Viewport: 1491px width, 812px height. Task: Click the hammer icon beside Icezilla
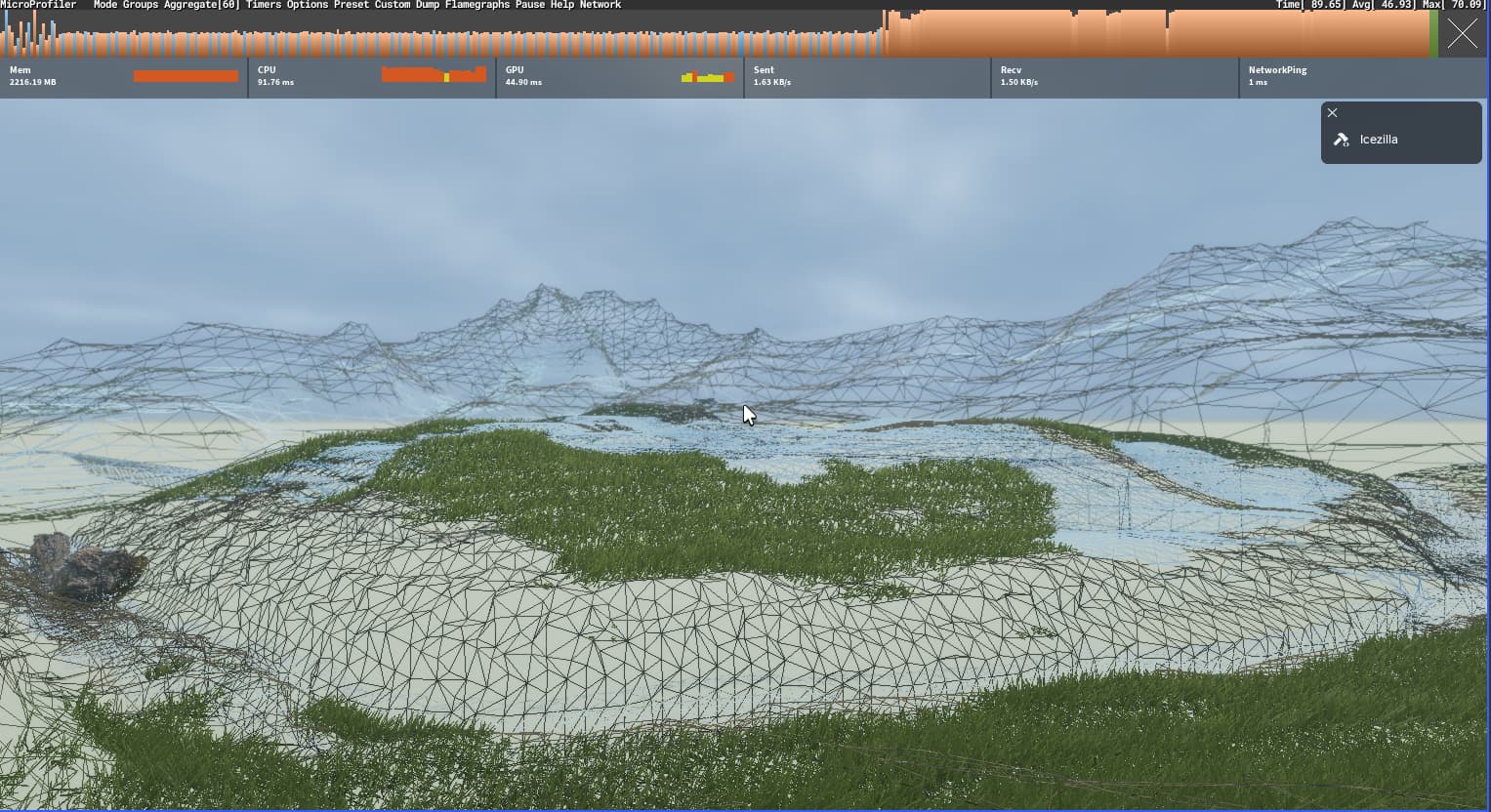(x=1342, y=140)
